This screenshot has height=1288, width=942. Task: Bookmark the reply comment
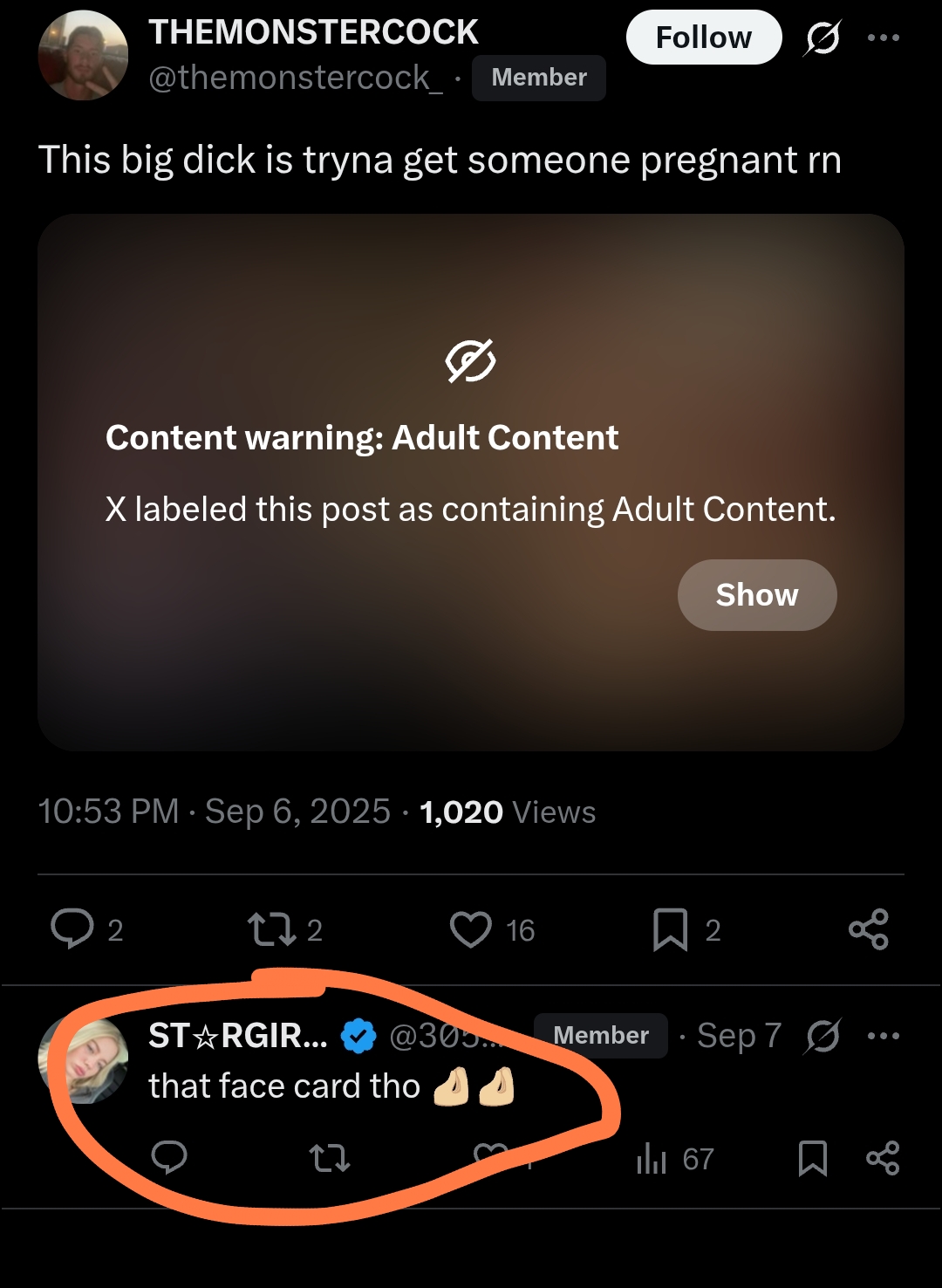click(813, 1159)
